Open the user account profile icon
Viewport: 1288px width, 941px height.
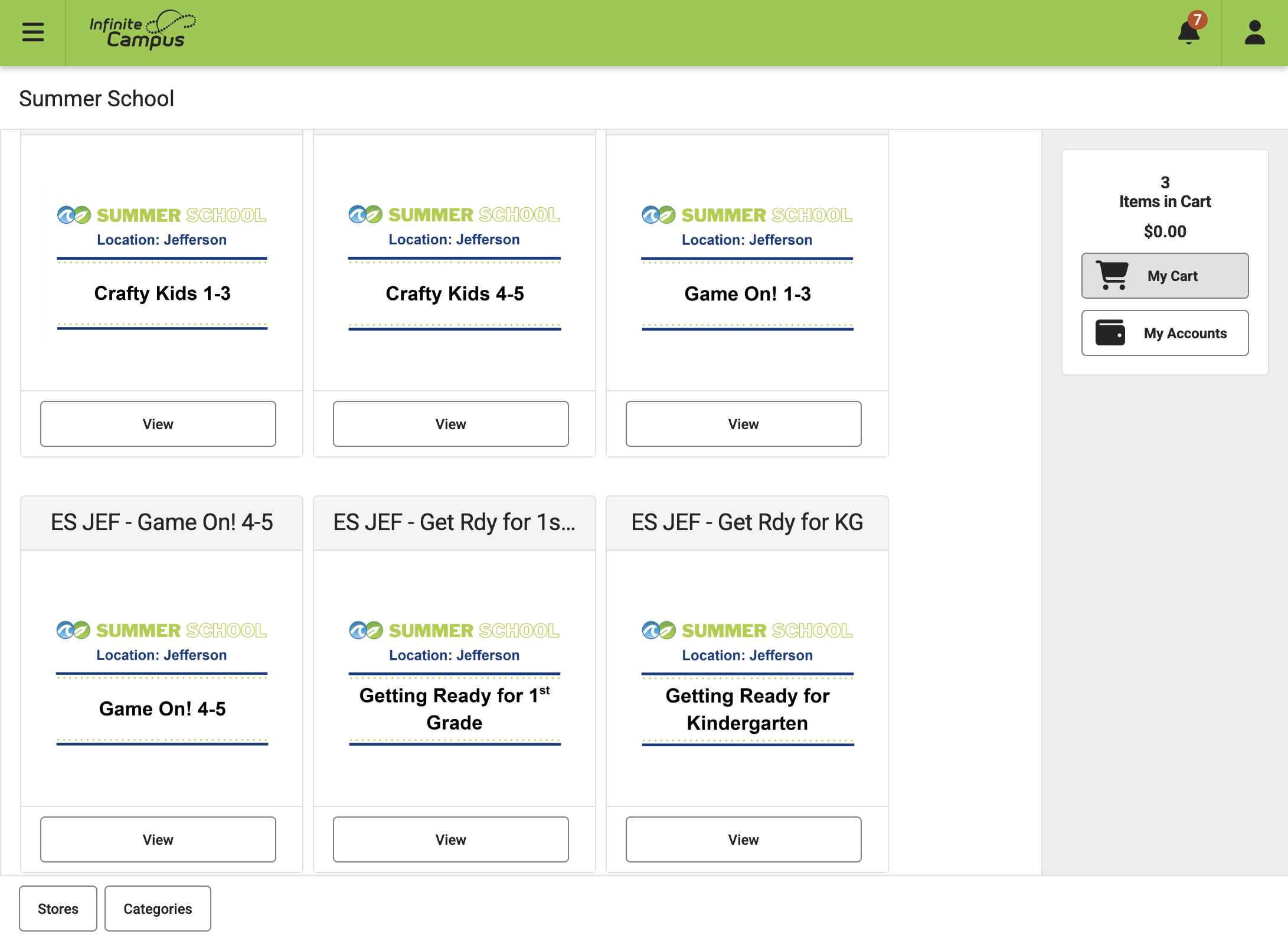(x=1254, y=32)
